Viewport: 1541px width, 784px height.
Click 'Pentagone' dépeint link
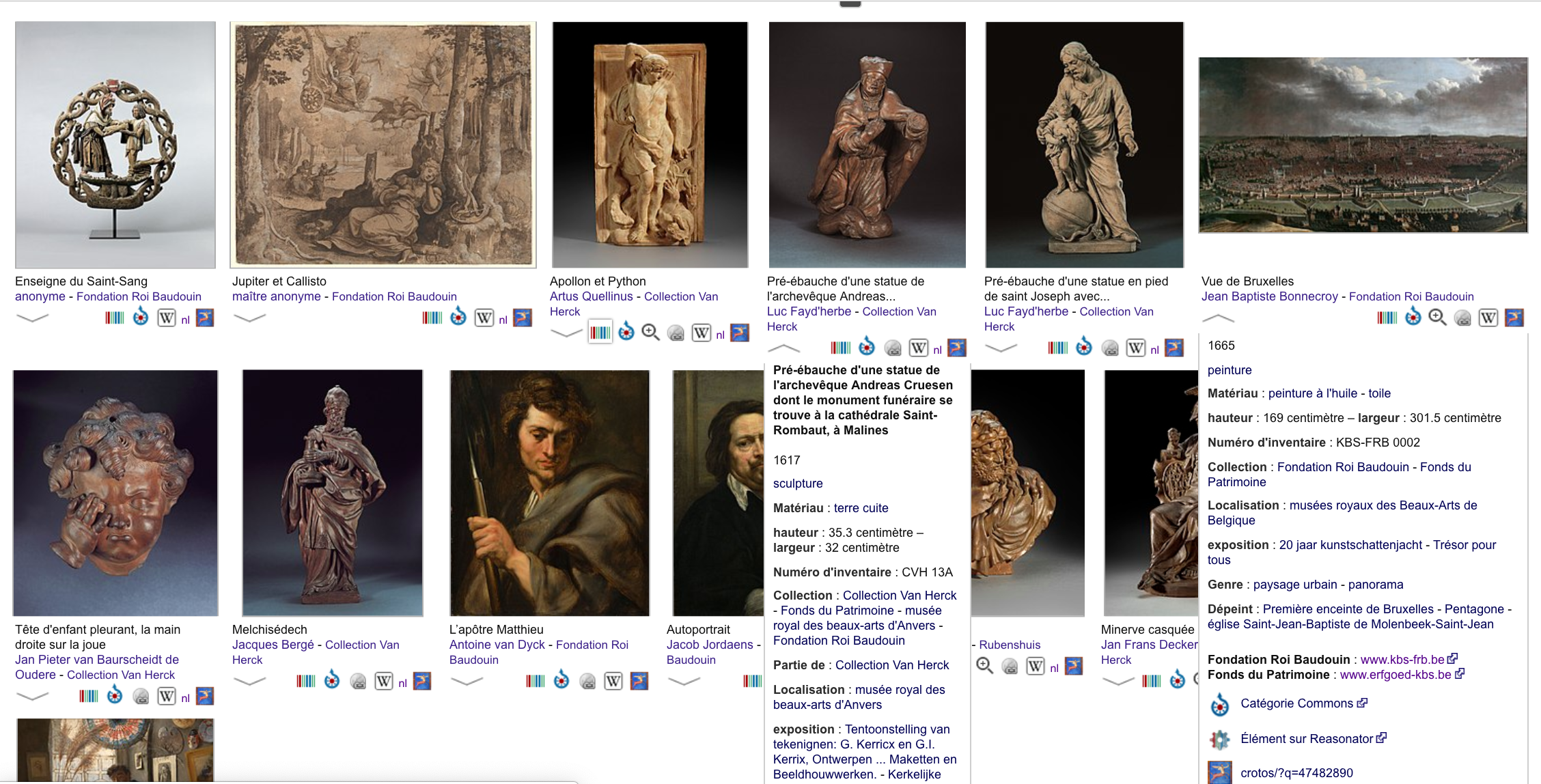1474,609
